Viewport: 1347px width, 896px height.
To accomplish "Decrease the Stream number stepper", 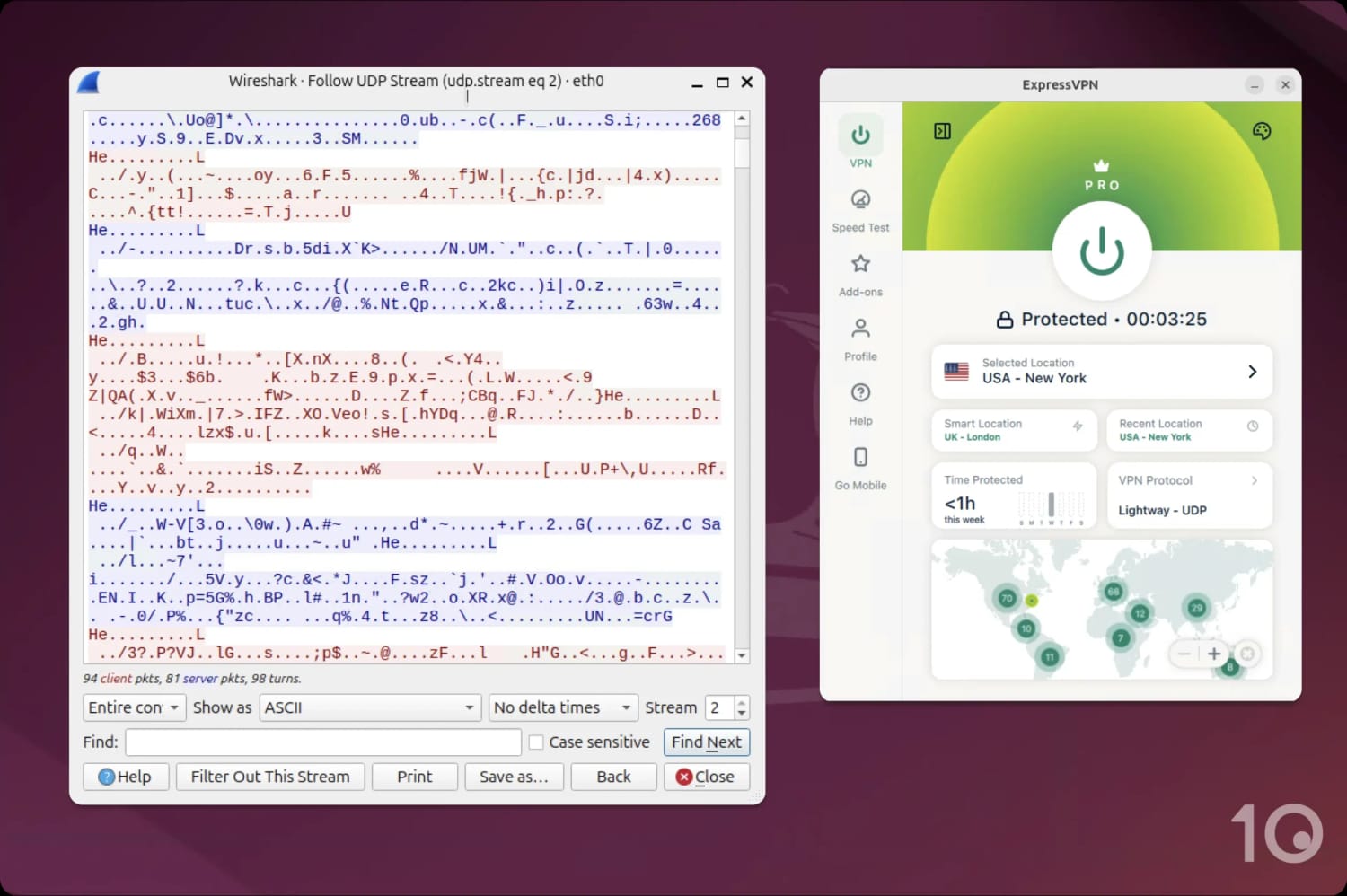I will 741,714.
